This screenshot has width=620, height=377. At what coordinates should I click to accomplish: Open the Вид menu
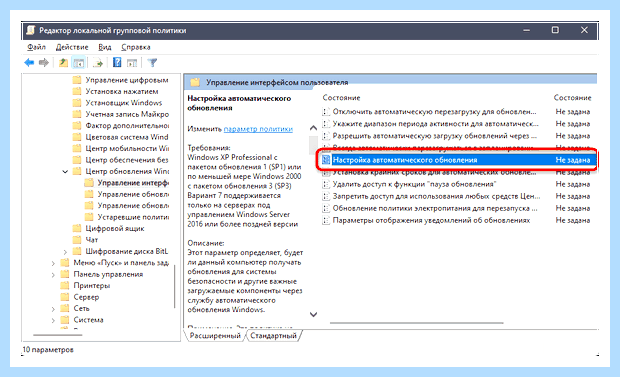tap(105, 47)
